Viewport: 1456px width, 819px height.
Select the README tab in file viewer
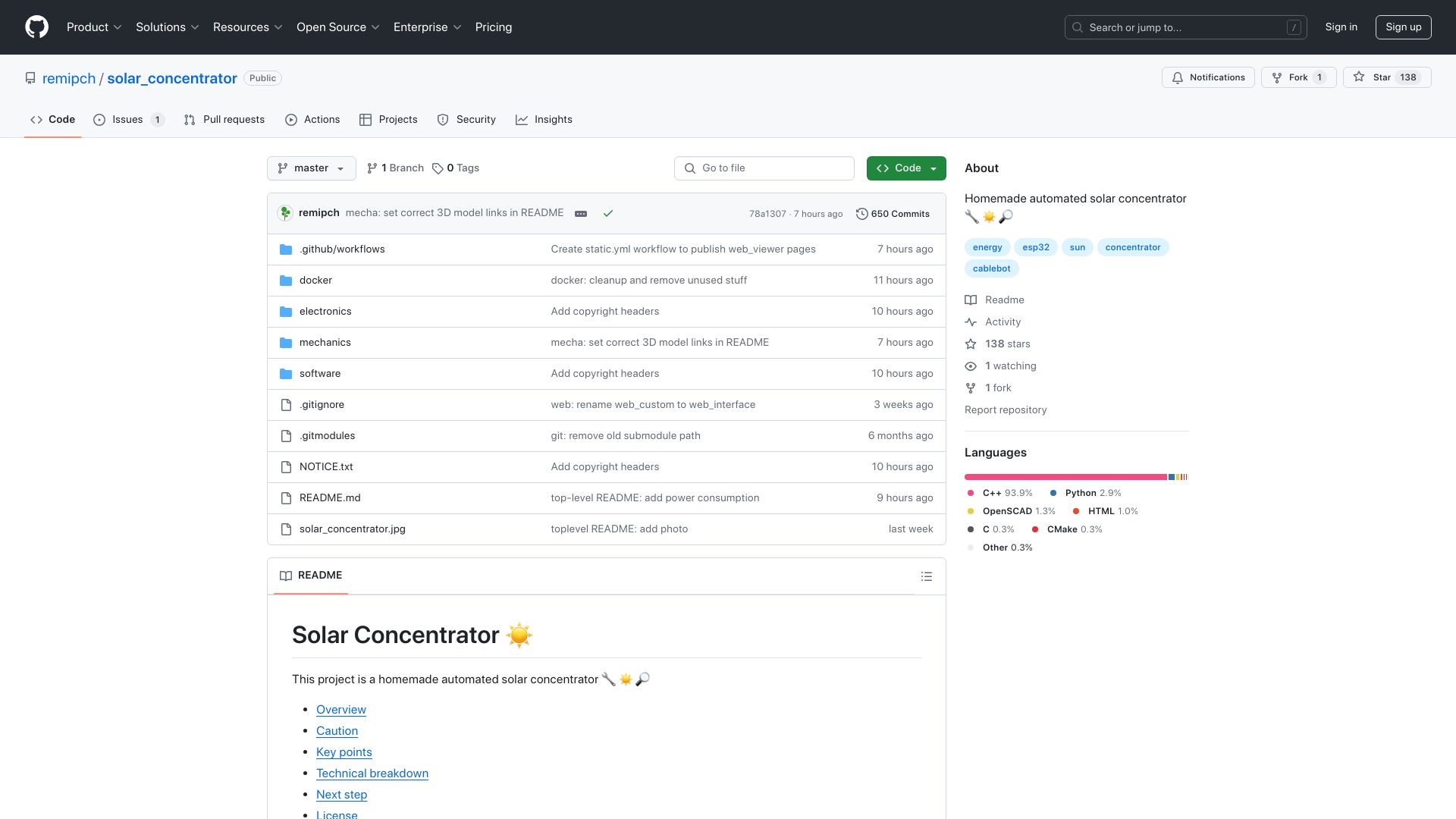click(311, 576)
